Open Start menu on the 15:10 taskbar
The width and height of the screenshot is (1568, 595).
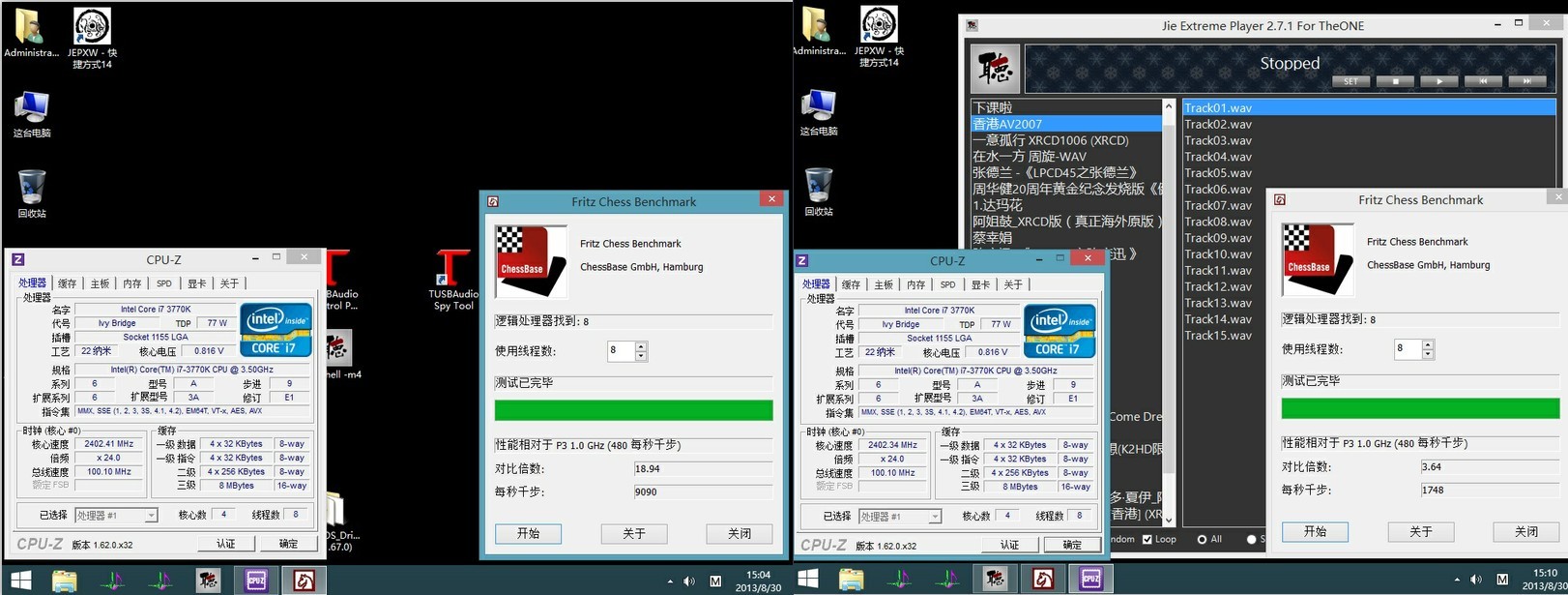808,580
